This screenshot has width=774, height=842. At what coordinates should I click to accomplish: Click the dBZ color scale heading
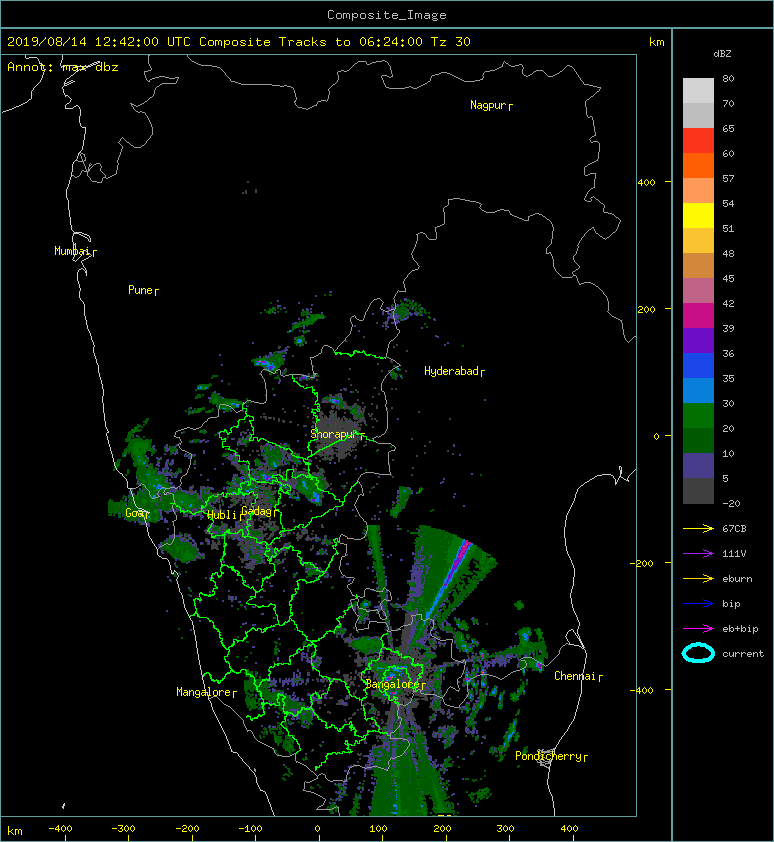[x=722, y=54]
